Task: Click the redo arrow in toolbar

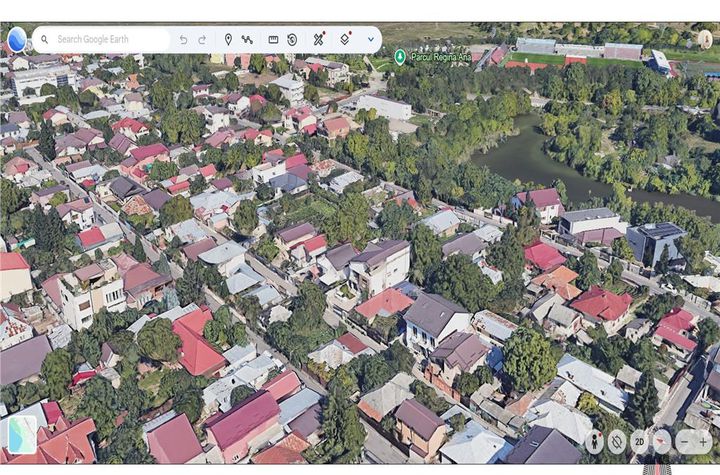Action: [x=202, y=40]
